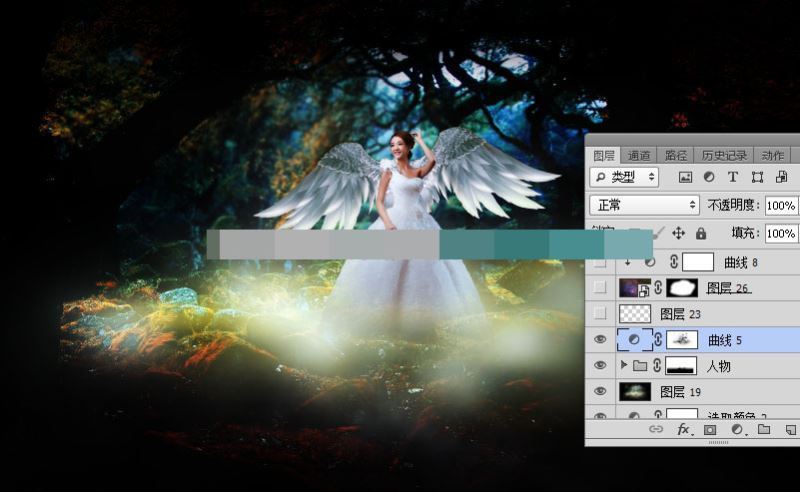Expand the 人物 group triangle
Viewport: 800px width, 492px height.
point(623,365)
